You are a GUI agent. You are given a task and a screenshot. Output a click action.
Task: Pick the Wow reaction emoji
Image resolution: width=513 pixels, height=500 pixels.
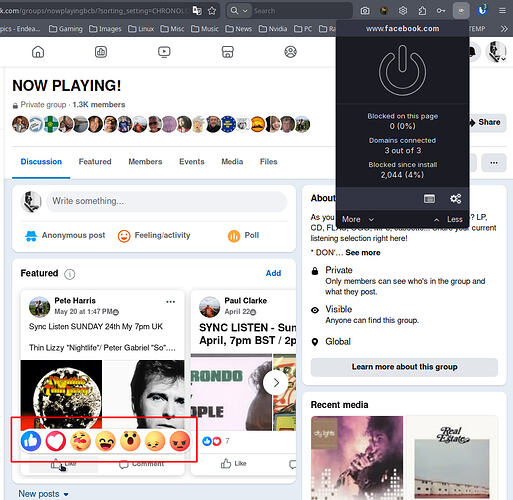[130, 441]
